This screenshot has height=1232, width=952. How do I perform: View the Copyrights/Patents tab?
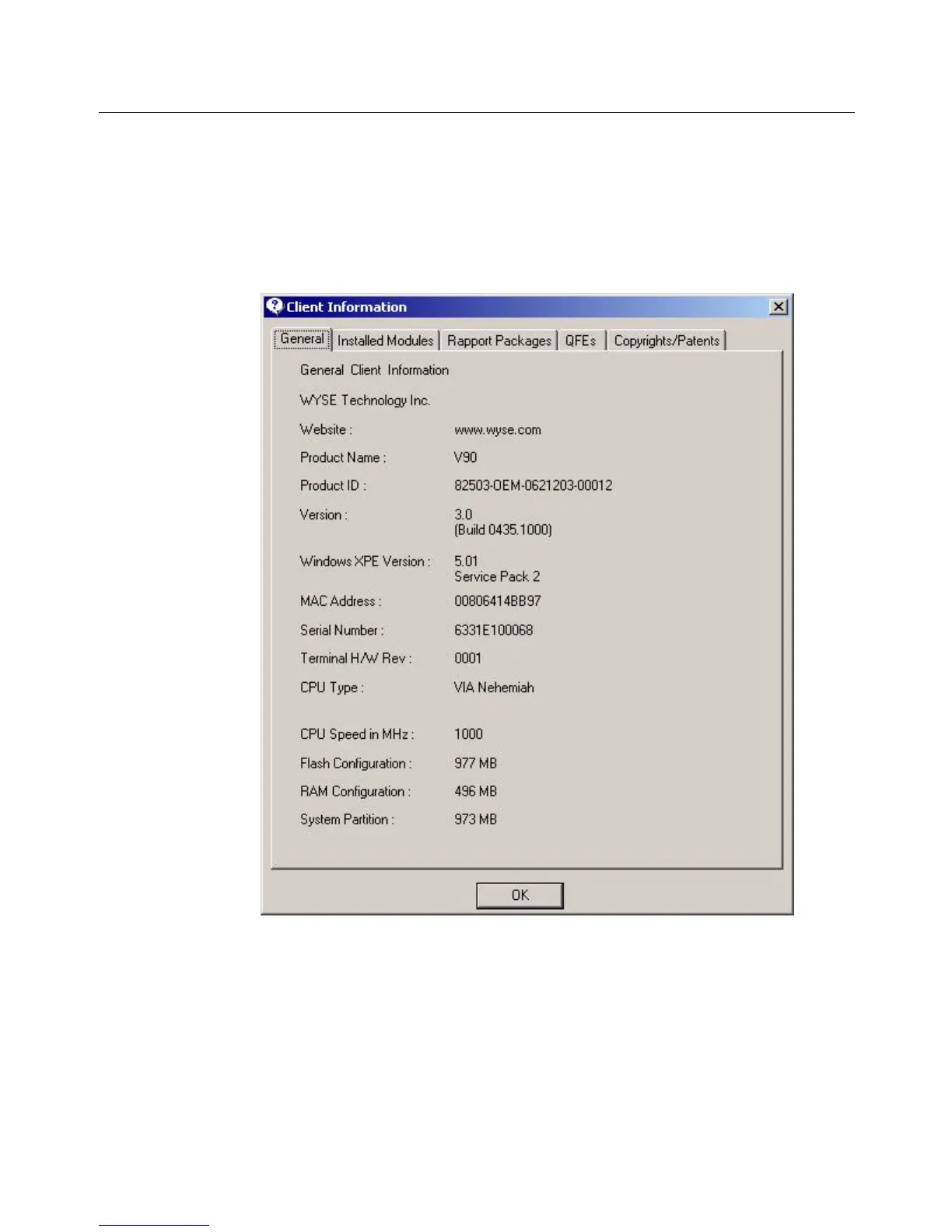[x=667, y=341]
